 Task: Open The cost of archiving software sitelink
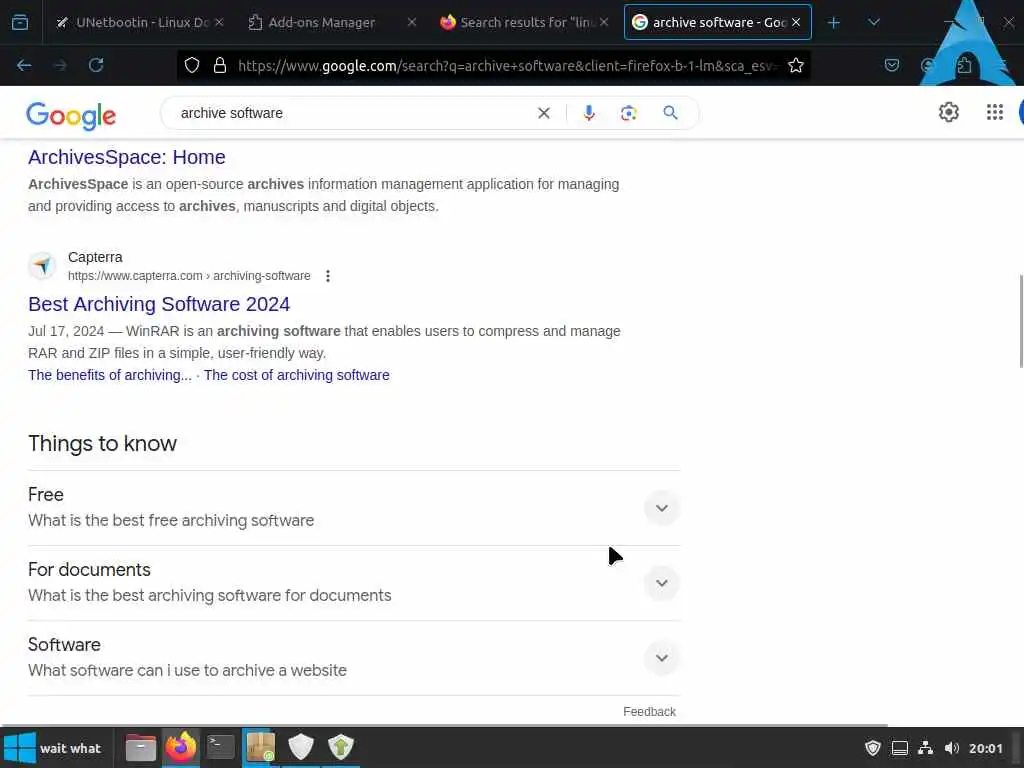(x=296, y=376)
